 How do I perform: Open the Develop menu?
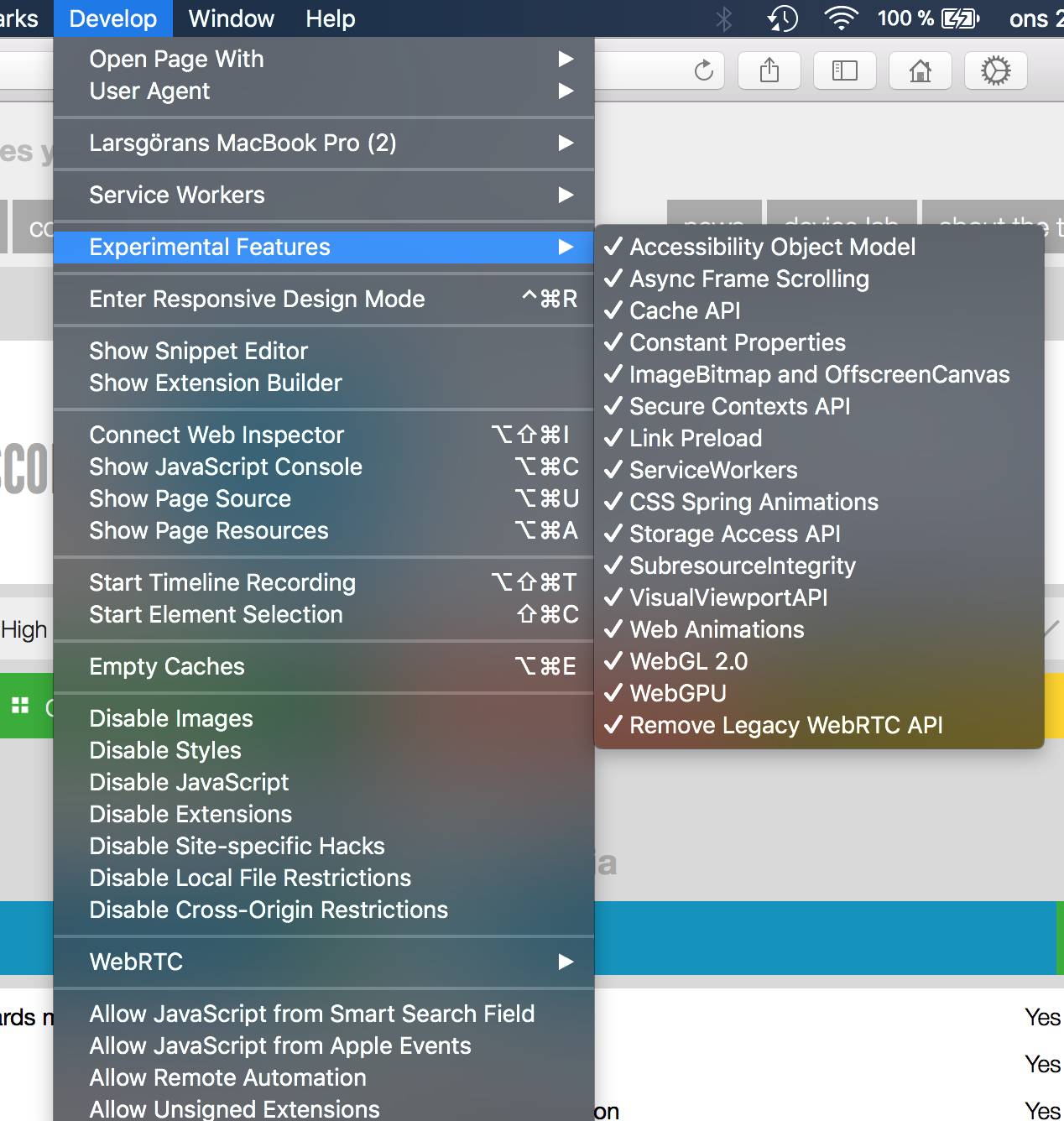click(113, 18)
